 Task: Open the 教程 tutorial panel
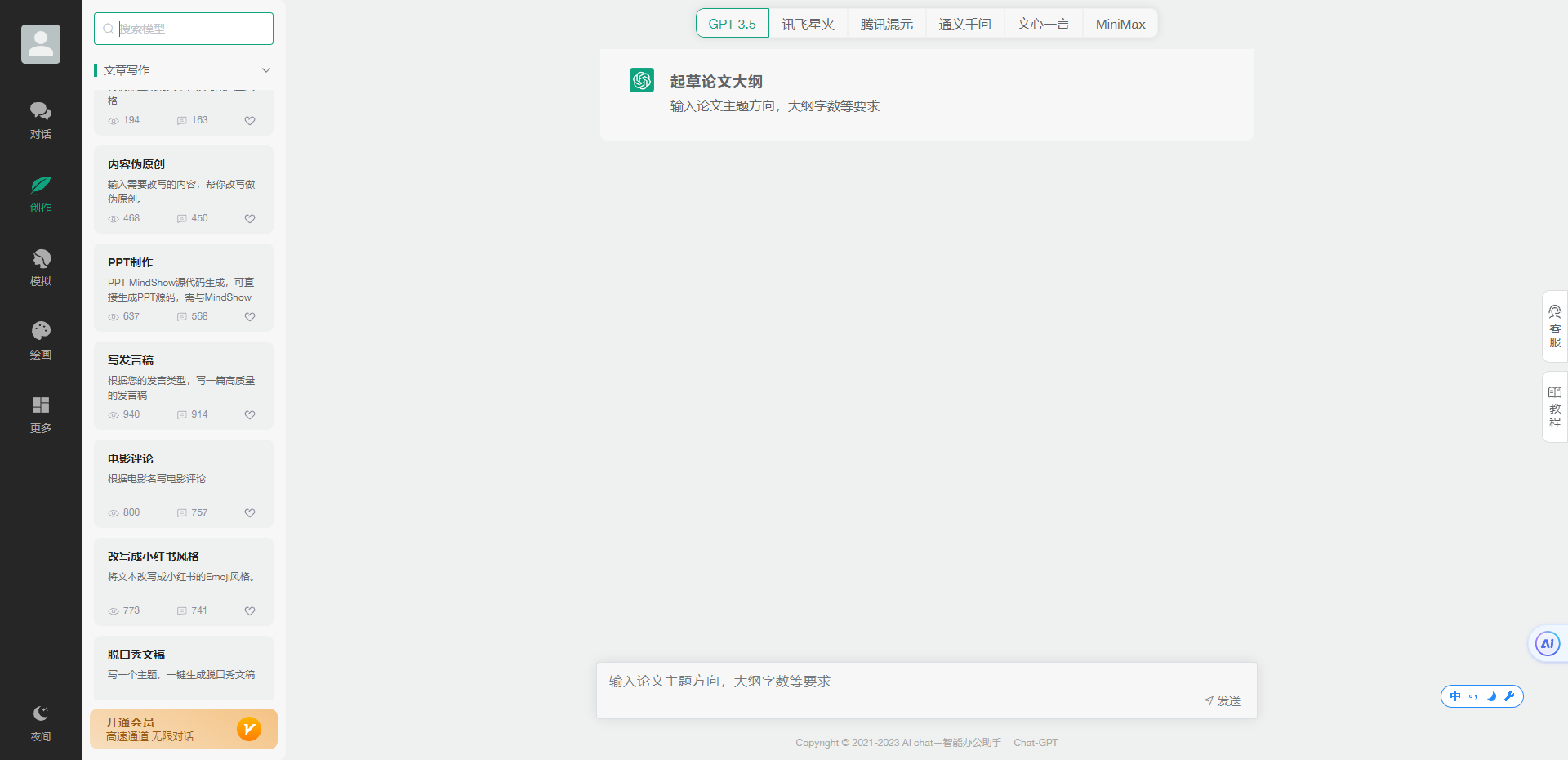(1555, 407)
